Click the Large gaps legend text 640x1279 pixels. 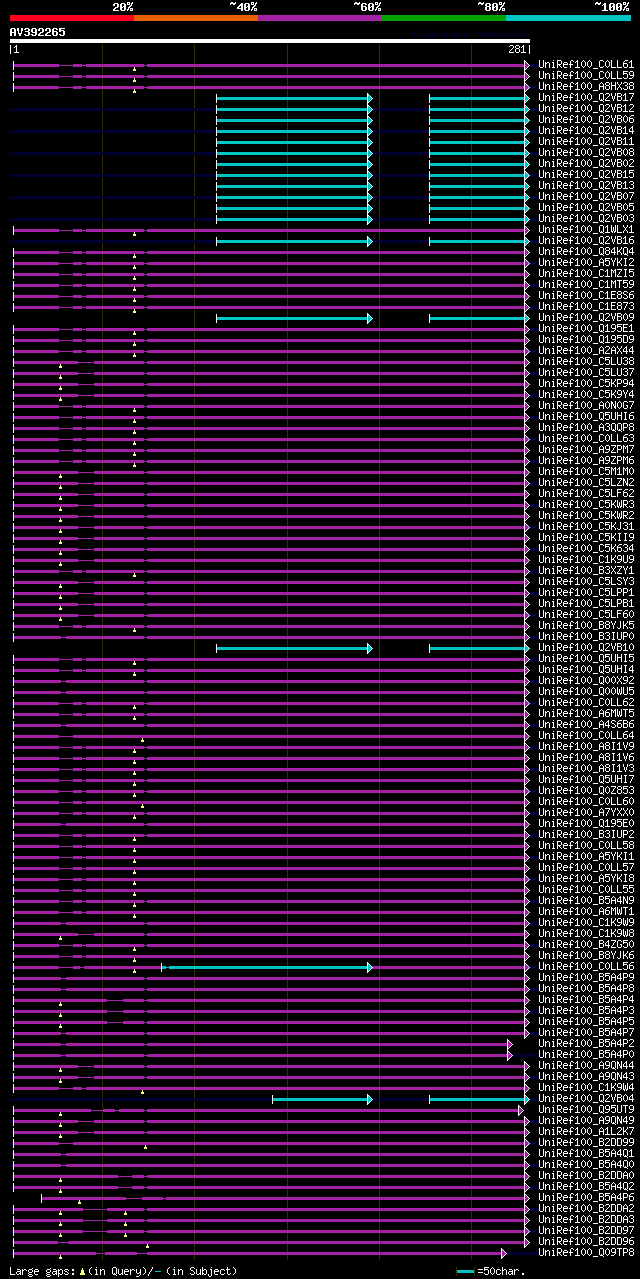[x=123, y=1271]
